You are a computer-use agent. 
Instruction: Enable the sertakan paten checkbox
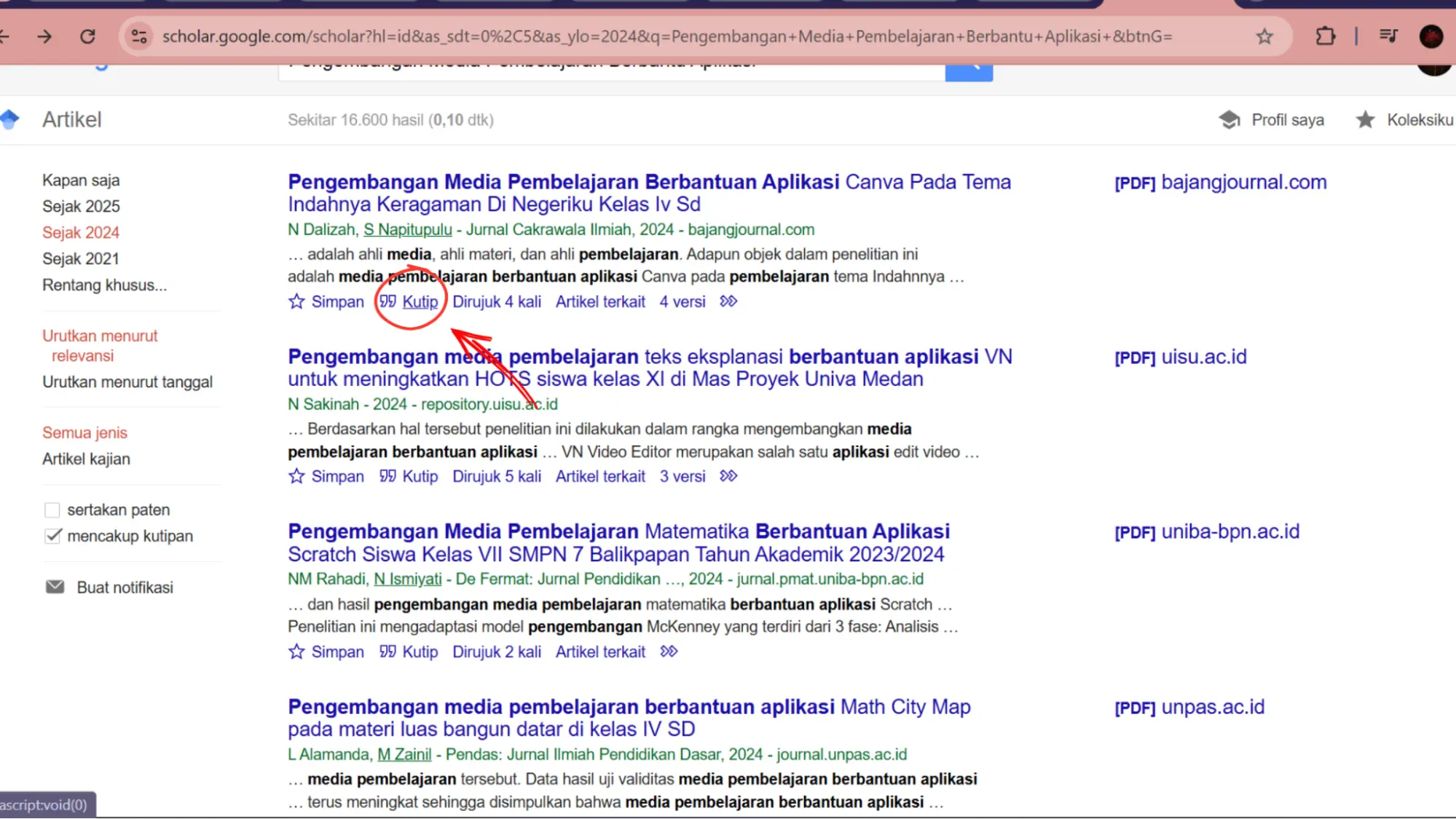(52, 510)
